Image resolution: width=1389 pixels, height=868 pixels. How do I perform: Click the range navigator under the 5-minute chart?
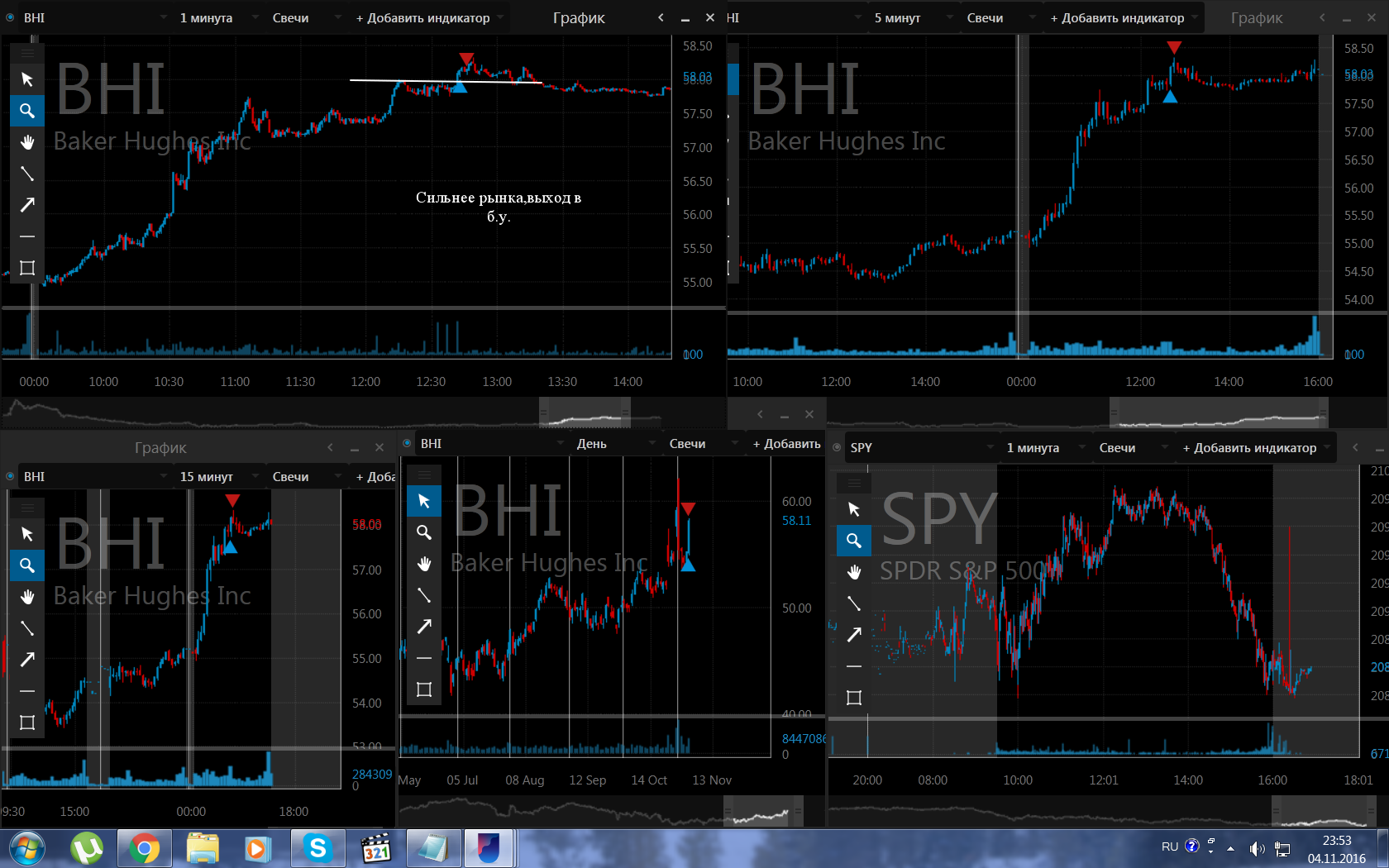1108,412
